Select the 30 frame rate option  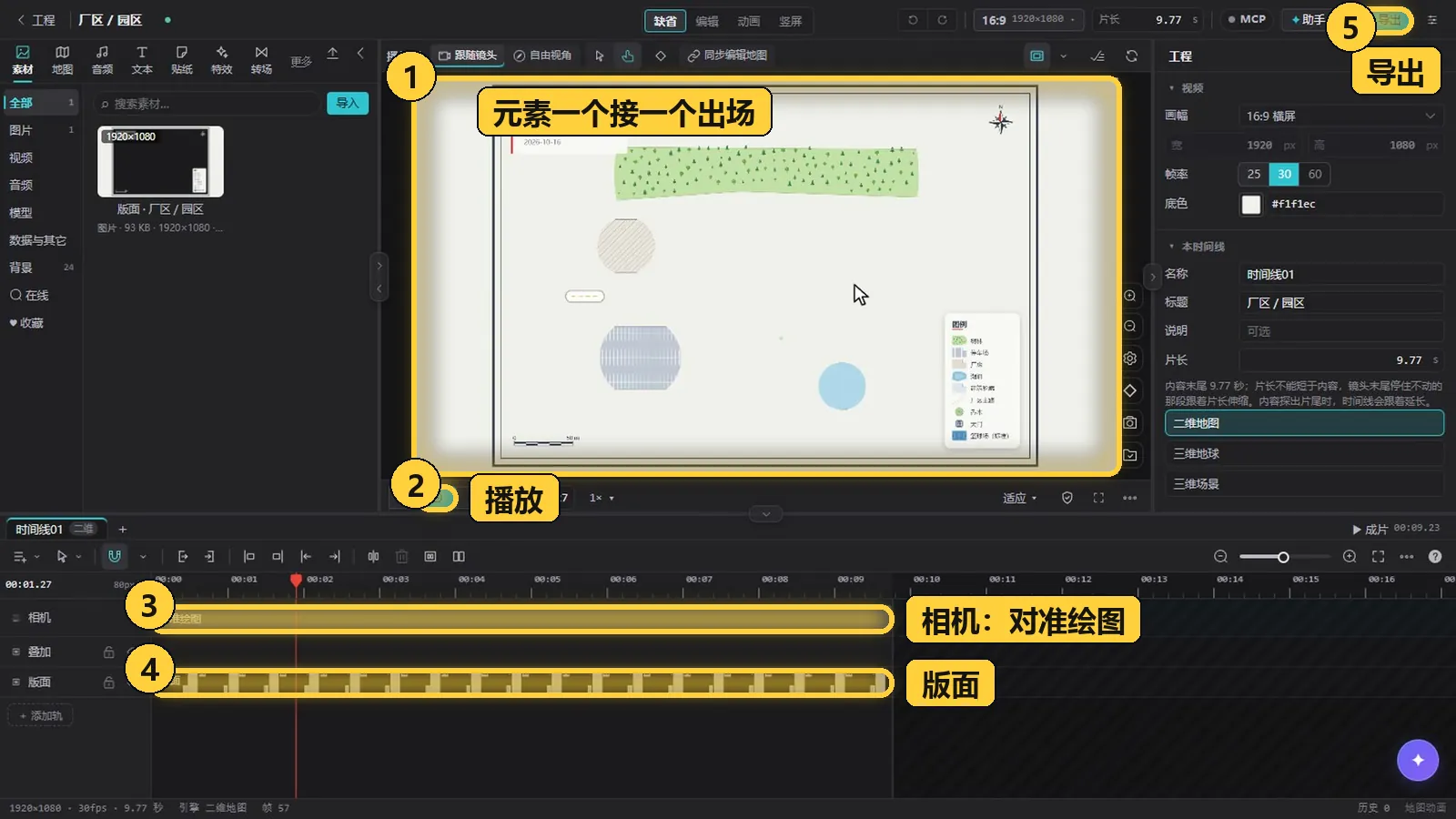click(1284, 174)
